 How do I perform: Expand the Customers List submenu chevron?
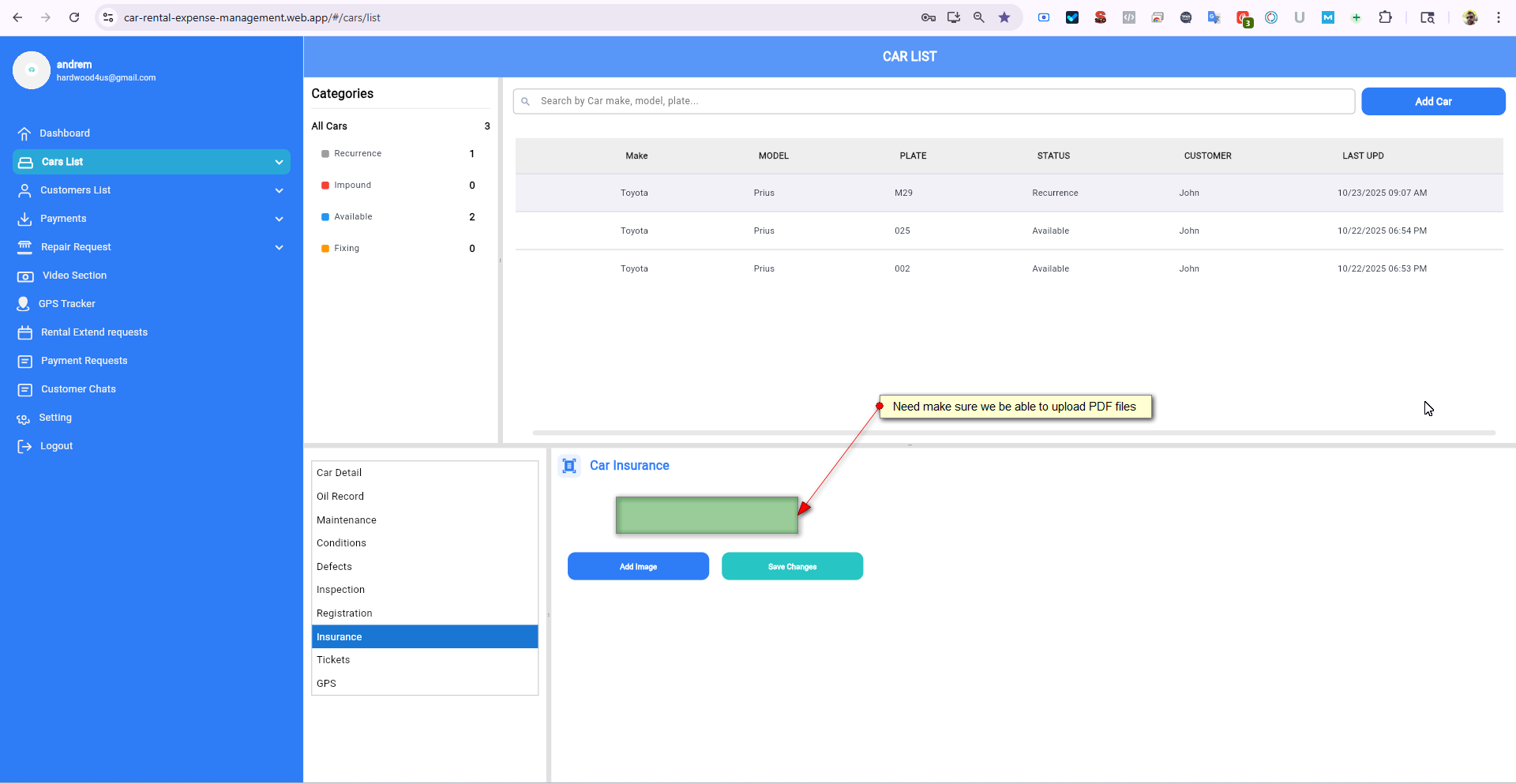point(279,190)
